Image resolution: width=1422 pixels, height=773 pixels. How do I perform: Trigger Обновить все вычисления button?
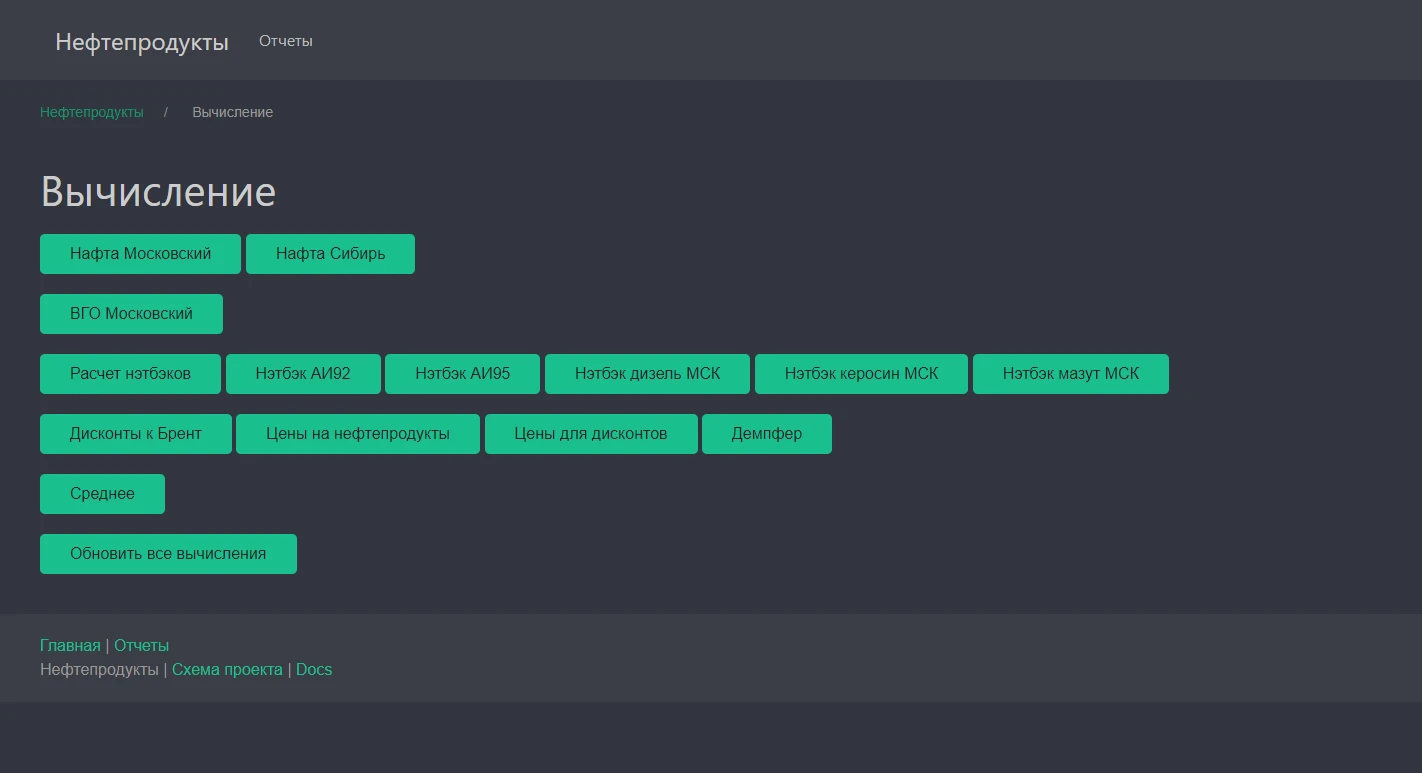click(x=168, y=554)
